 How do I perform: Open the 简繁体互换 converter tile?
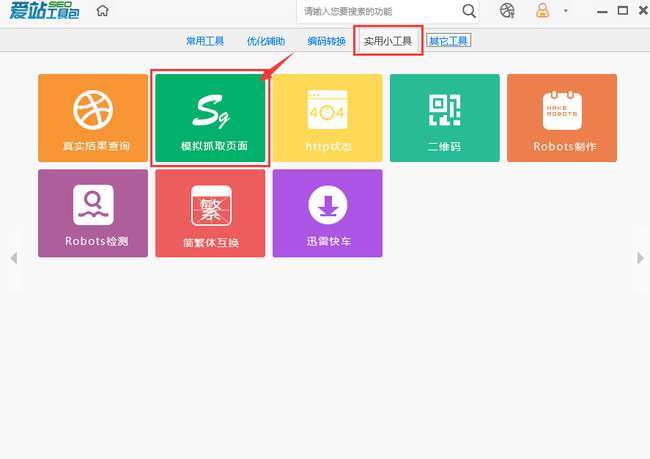tap(210, 213)
